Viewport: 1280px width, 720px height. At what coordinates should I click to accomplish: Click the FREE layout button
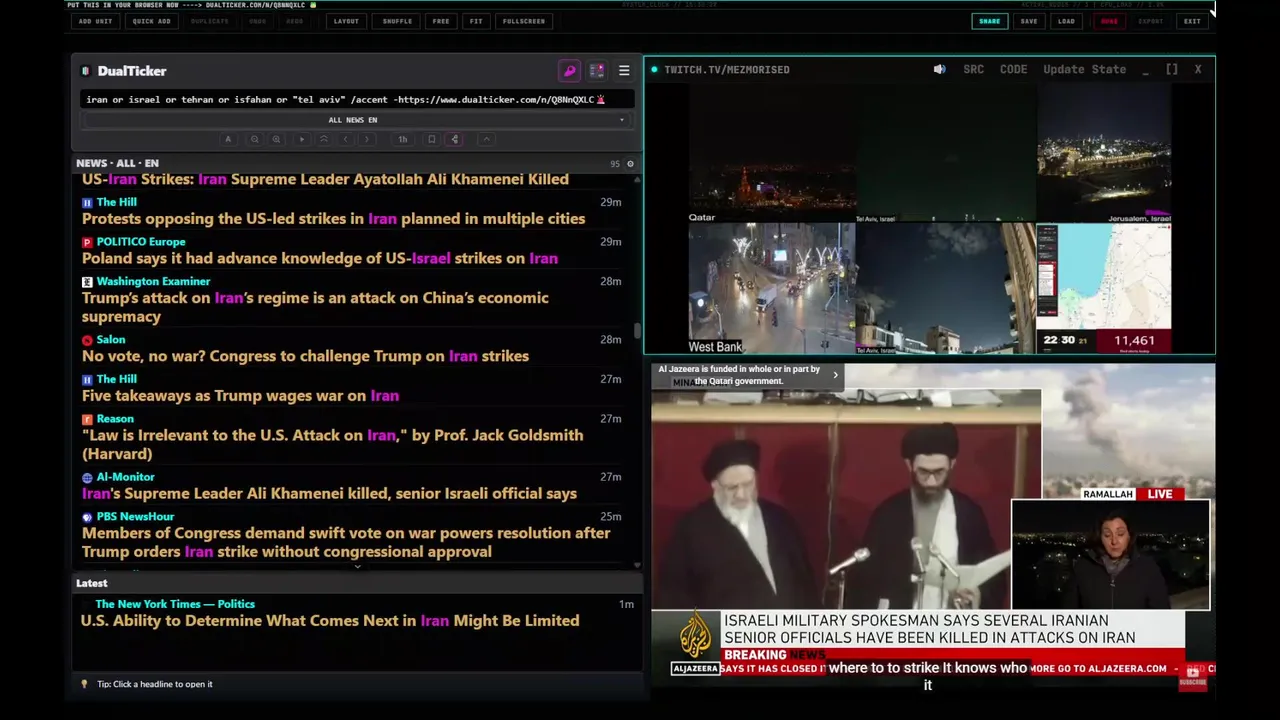[x=441, y=21]
